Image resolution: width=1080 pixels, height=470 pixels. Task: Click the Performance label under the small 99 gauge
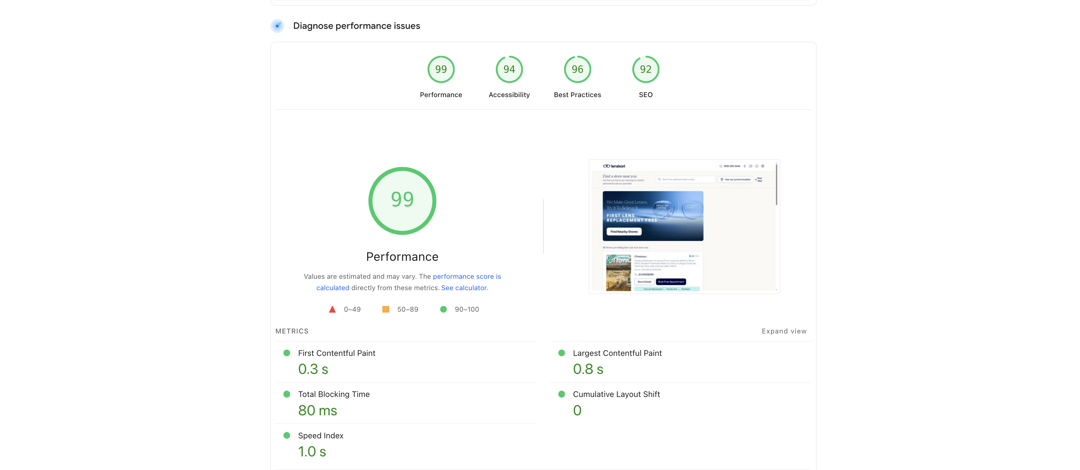pos(441,95)
